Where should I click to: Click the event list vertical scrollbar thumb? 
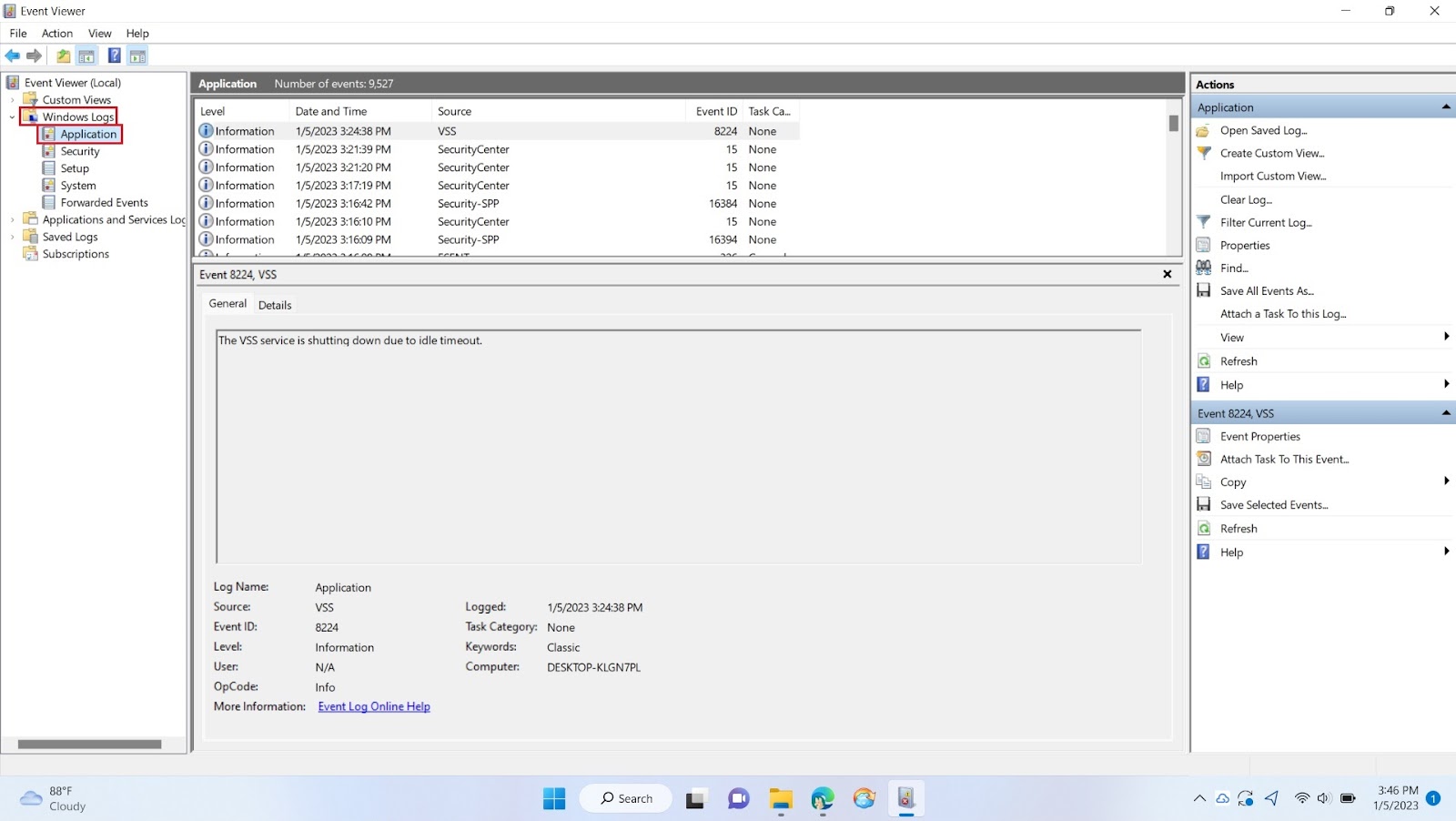tap(1174, 124)
